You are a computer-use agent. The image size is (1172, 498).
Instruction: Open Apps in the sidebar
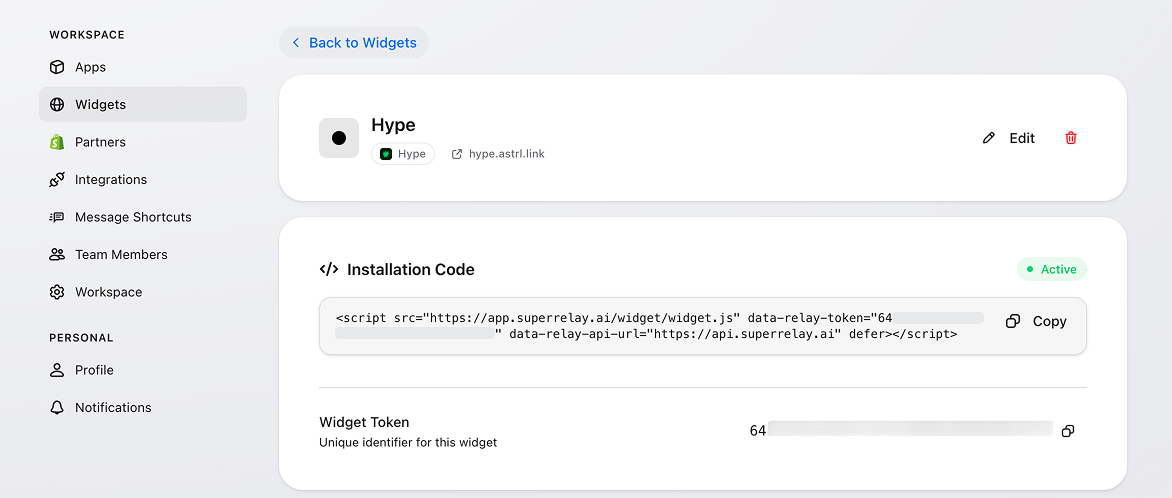[90, 67]
